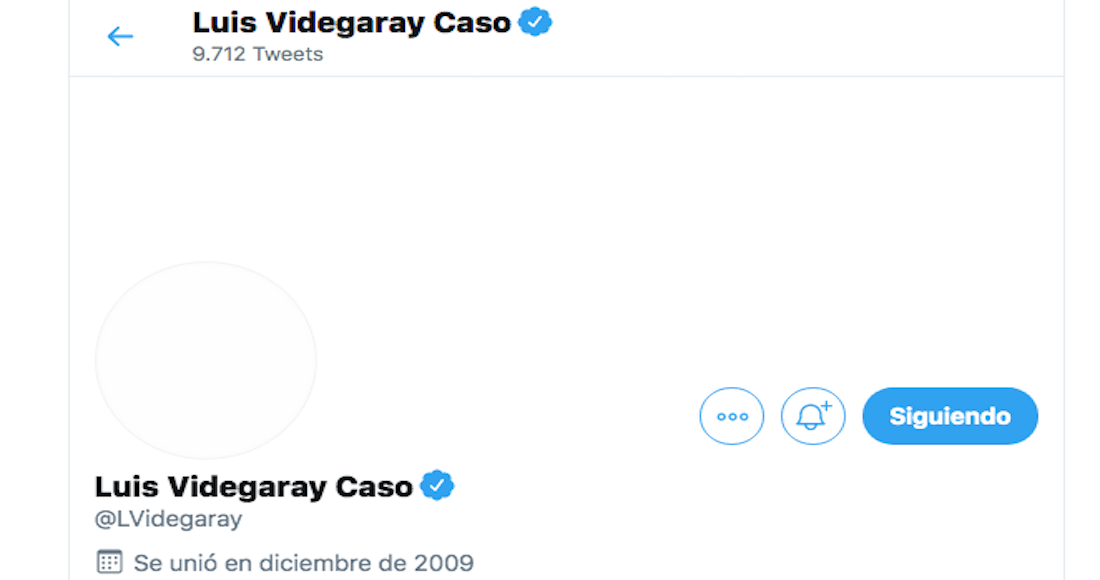Click the calendar icon beside the join date
Screen dimensions: 1100x580
[109, 562]
